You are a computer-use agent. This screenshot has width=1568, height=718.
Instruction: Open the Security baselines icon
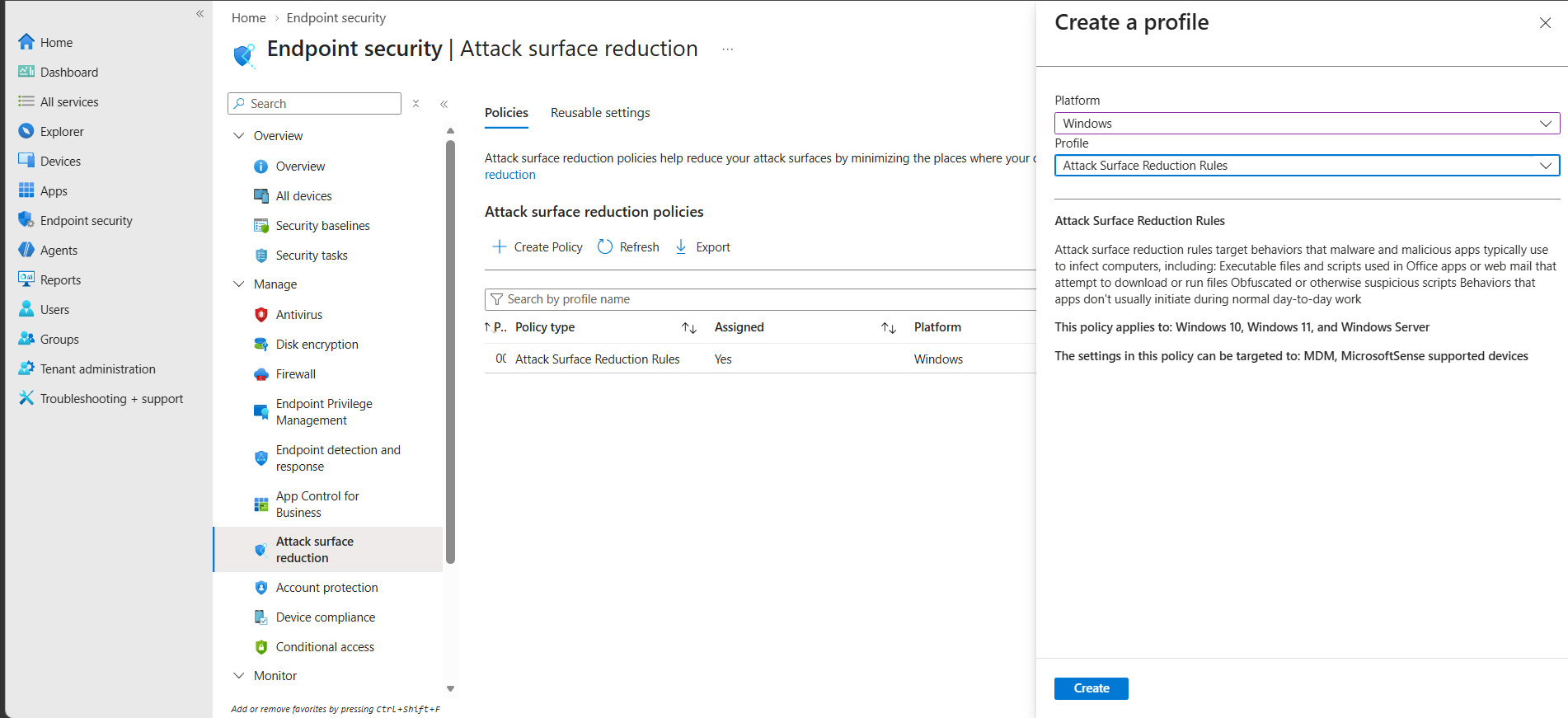coord(261,226)
